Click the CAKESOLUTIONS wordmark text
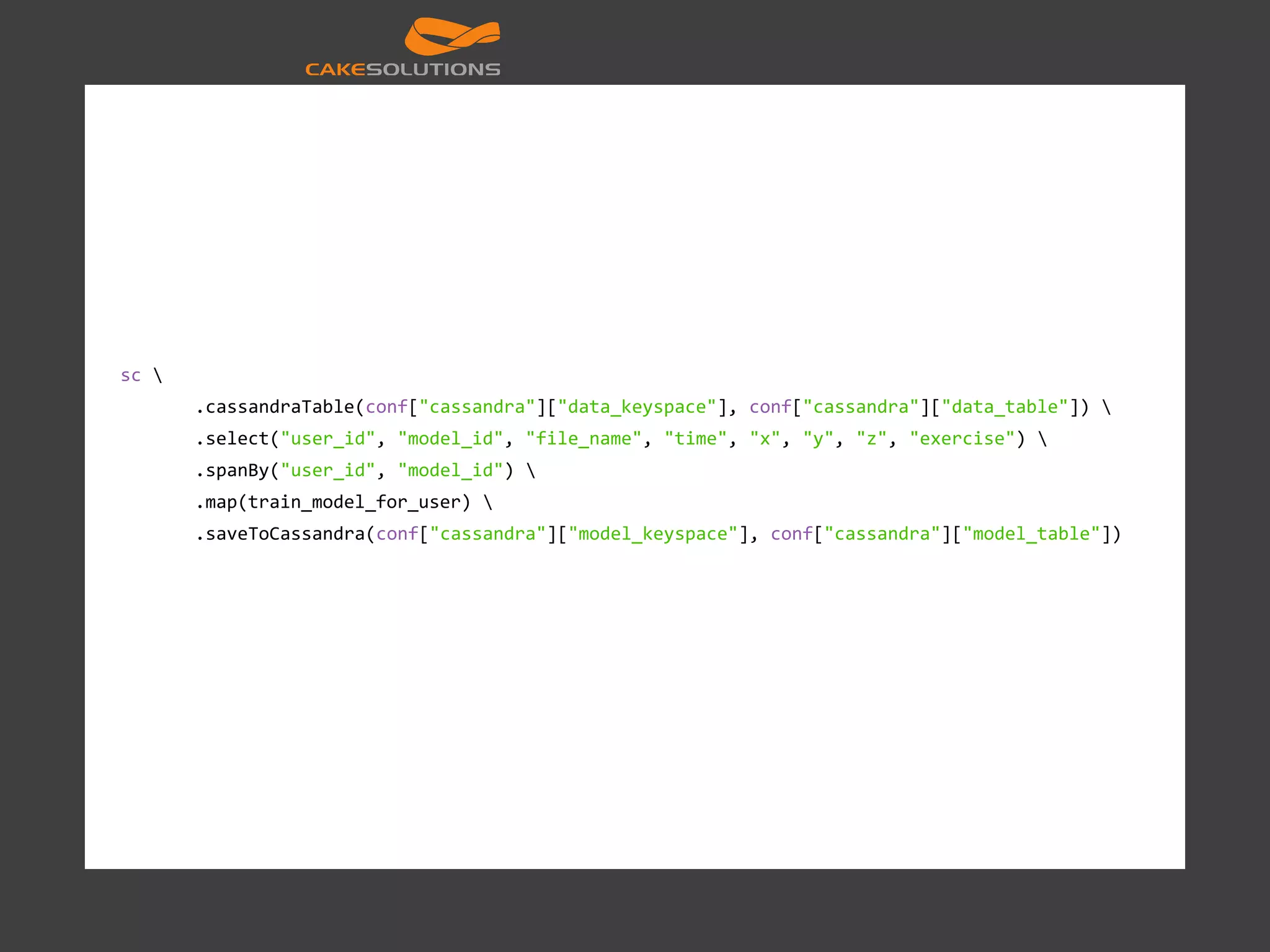This screenshot has width=1270, height=952. (x=402, y=69)
